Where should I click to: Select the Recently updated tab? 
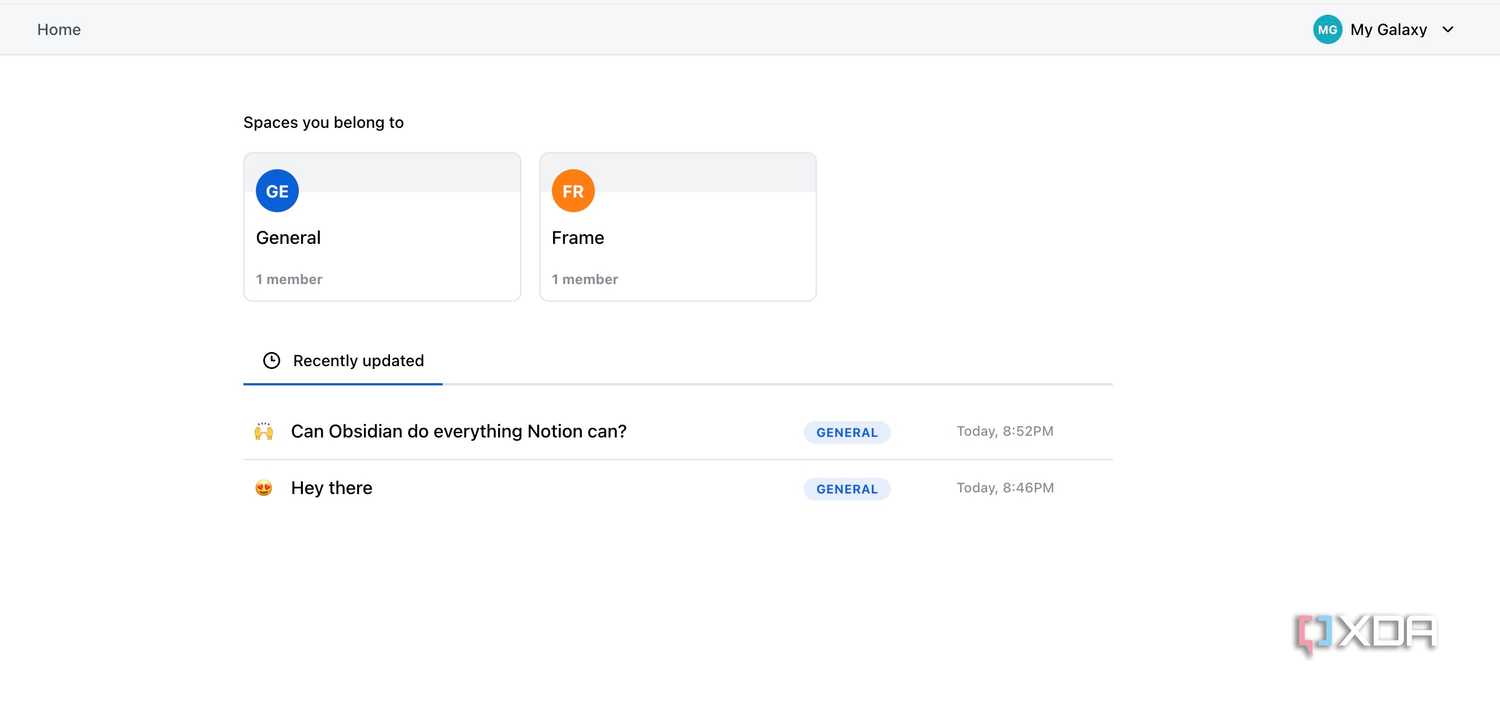[x=343, y=361]
